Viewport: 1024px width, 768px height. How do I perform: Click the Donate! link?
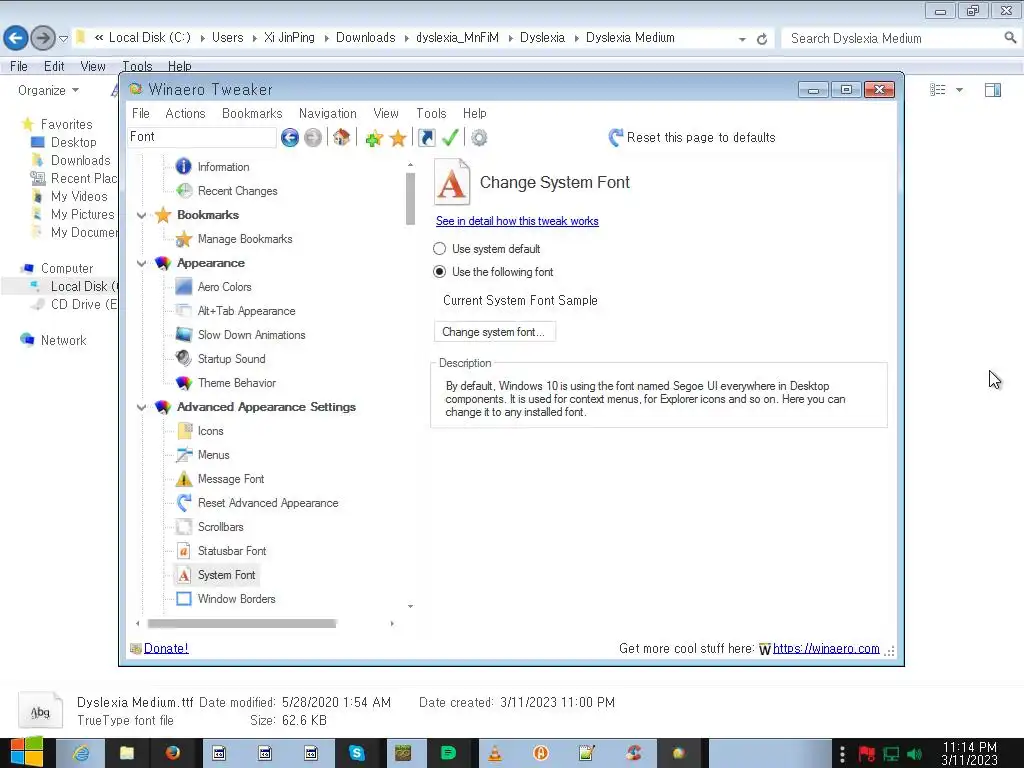pos(166,648)
